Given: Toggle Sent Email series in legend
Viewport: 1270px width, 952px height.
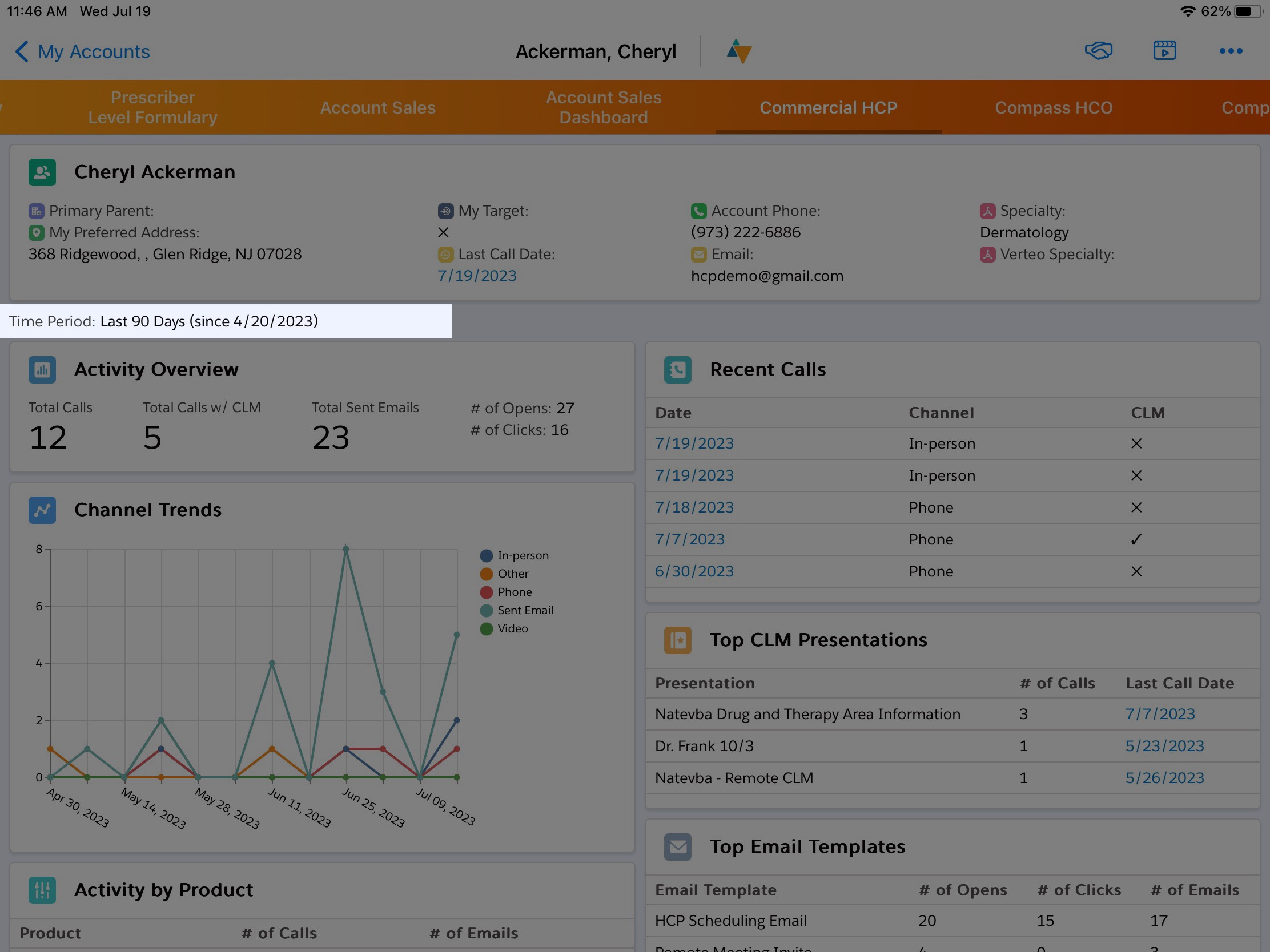Looking at the screenshot, I should pyautogui.click(x=524, y=610).
